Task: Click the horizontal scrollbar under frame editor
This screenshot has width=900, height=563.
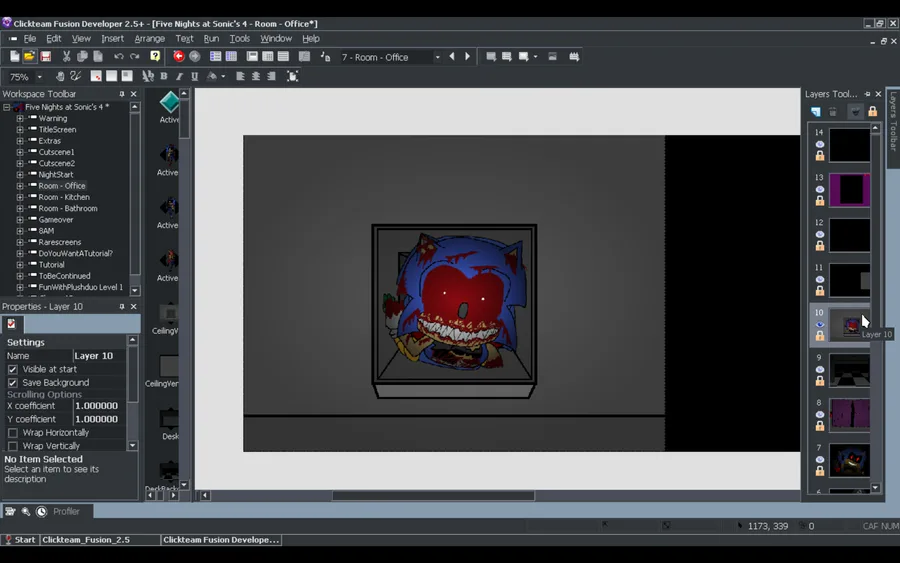Action: click(433, 495)
